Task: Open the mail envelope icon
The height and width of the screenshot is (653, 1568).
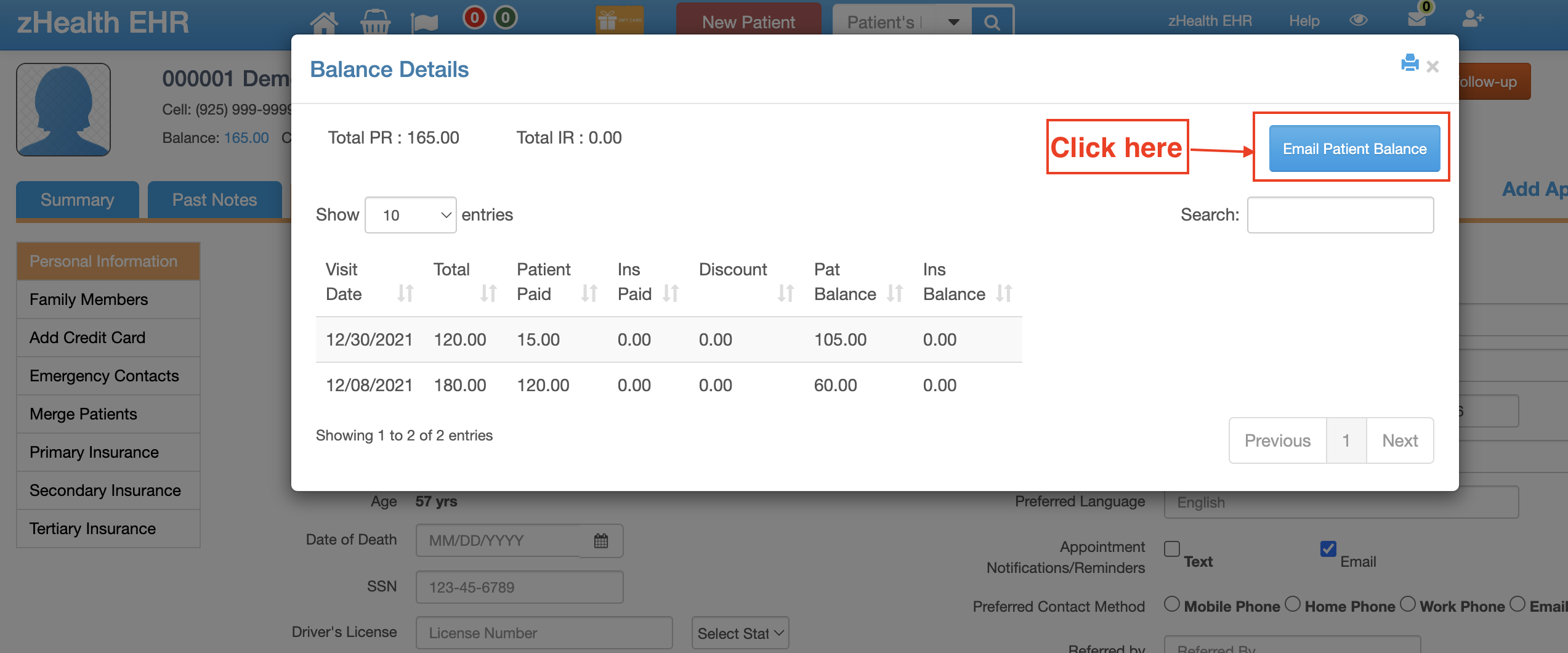Action: (1417, 19)
